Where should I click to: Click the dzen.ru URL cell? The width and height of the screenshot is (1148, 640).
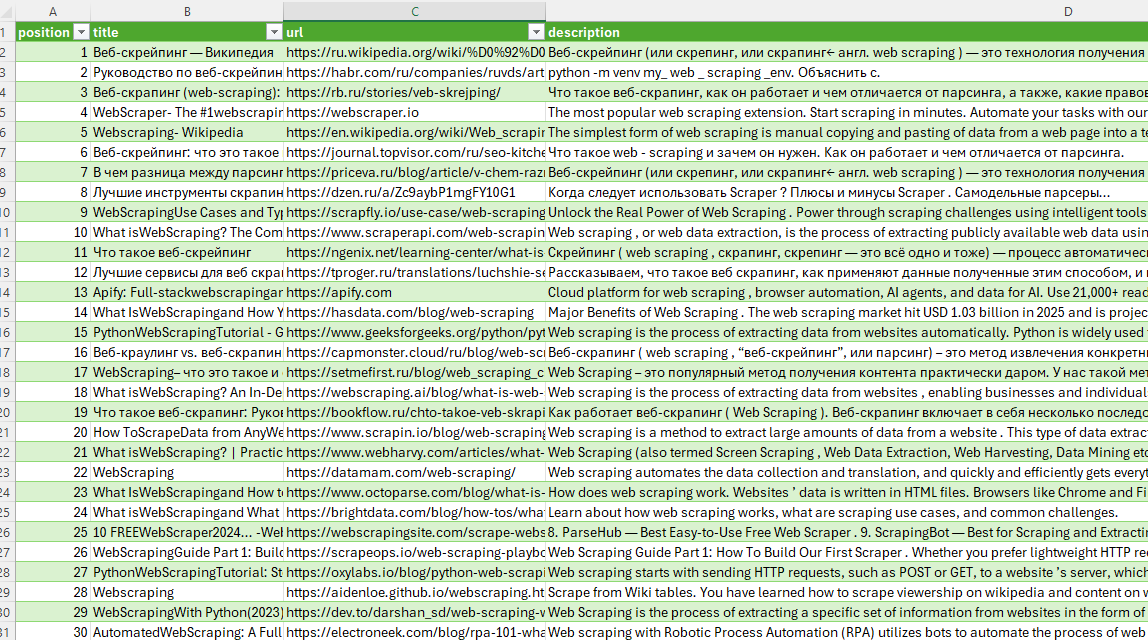pyautogui.click(x=414, y=193)
